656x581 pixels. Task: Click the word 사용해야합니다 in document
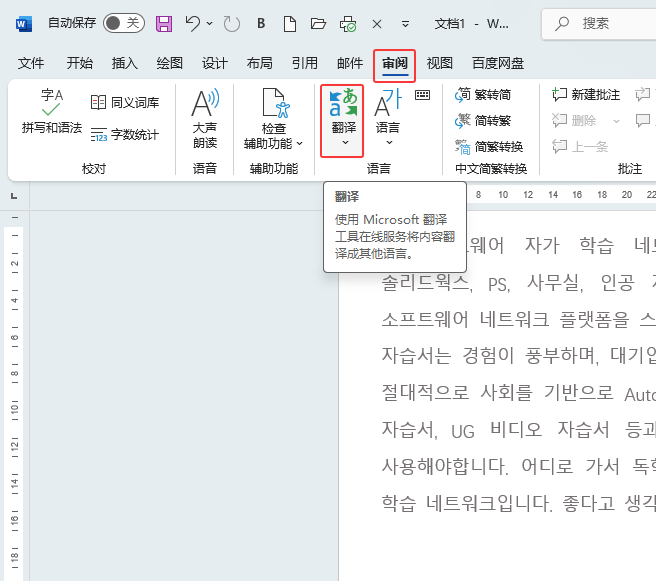click(445, 466)
